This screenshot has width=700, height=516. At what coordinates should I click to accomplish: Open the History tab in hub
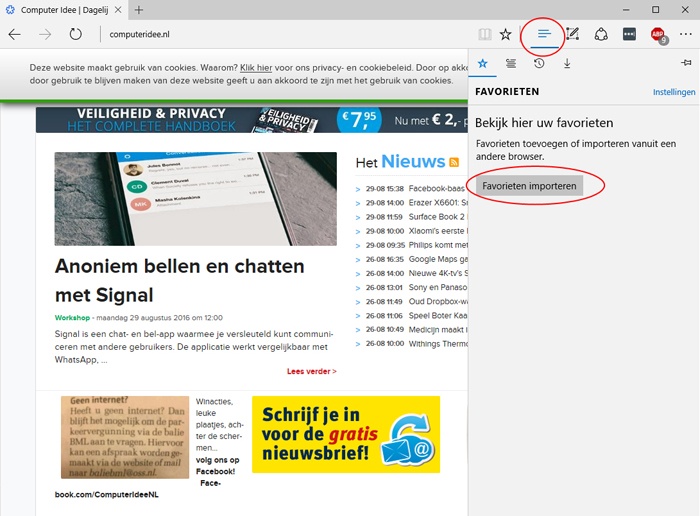pyautogui.click(x=539, y=63)
